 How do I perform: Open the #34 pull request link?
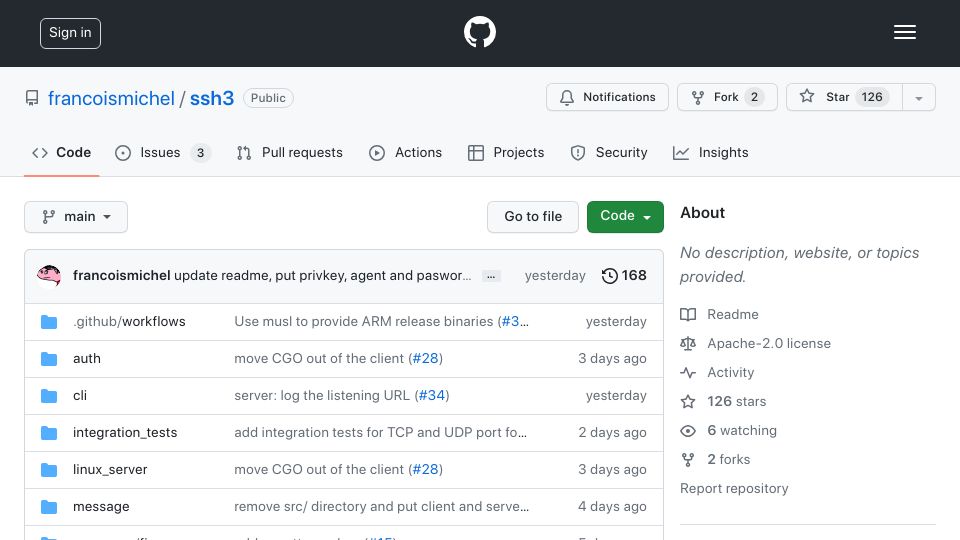pos(432,396)
